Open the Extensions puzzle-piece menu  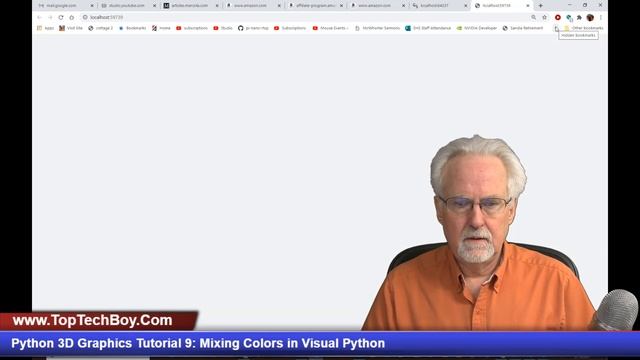579,18
